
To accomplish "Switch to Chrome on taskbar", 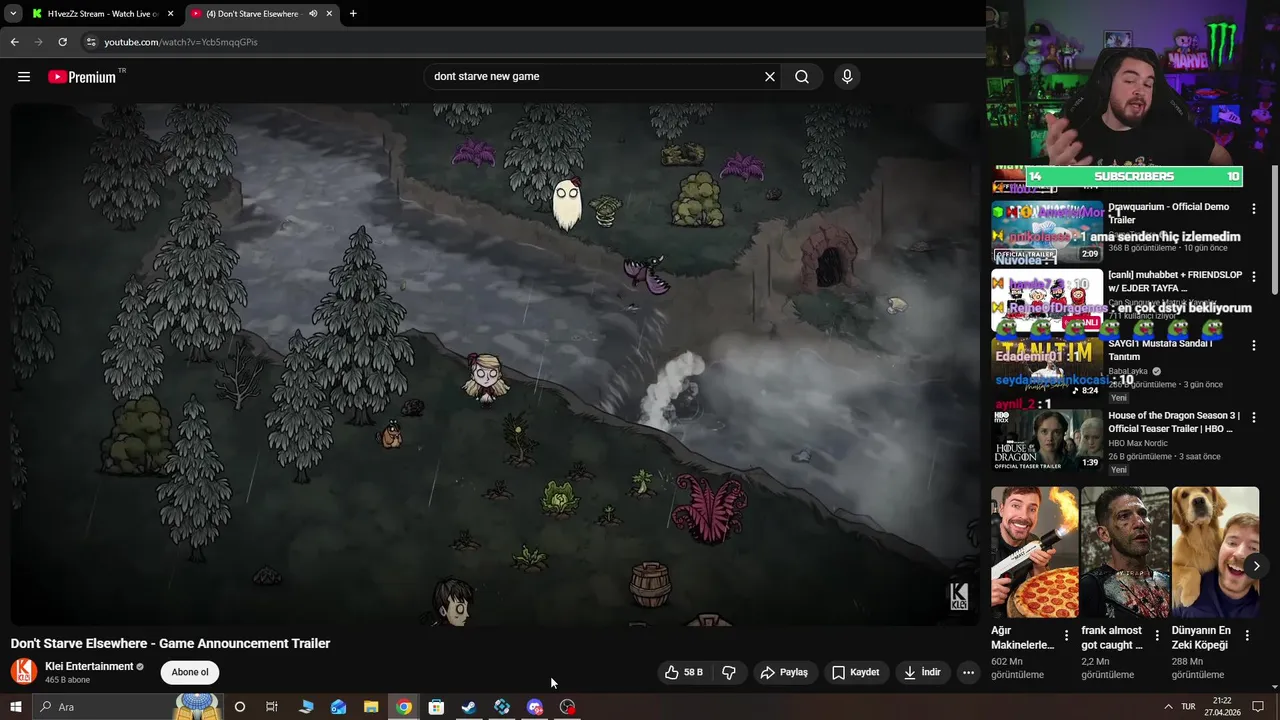I will pos(404,707).
